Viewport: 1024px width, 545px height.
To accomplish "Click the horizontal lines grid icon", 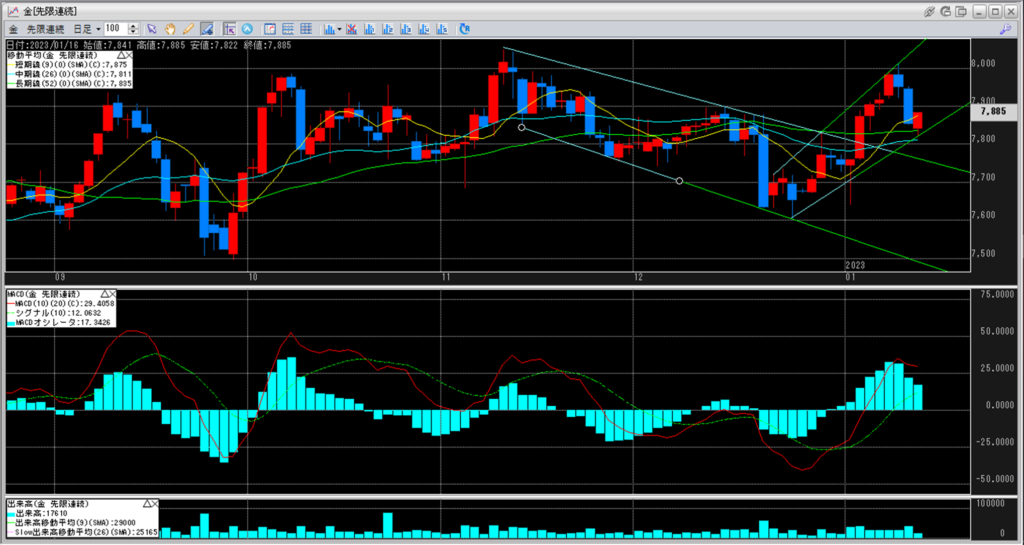I will (x=288, y=29).
